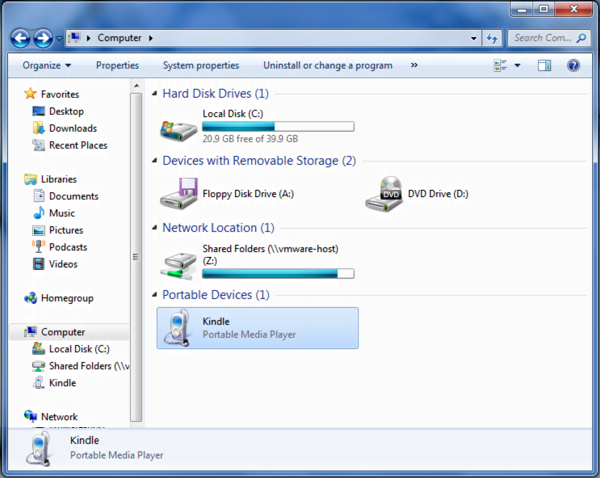Screen dimensions: 600x478
Task: Toggle the preview pane
Action: point(544,65)
